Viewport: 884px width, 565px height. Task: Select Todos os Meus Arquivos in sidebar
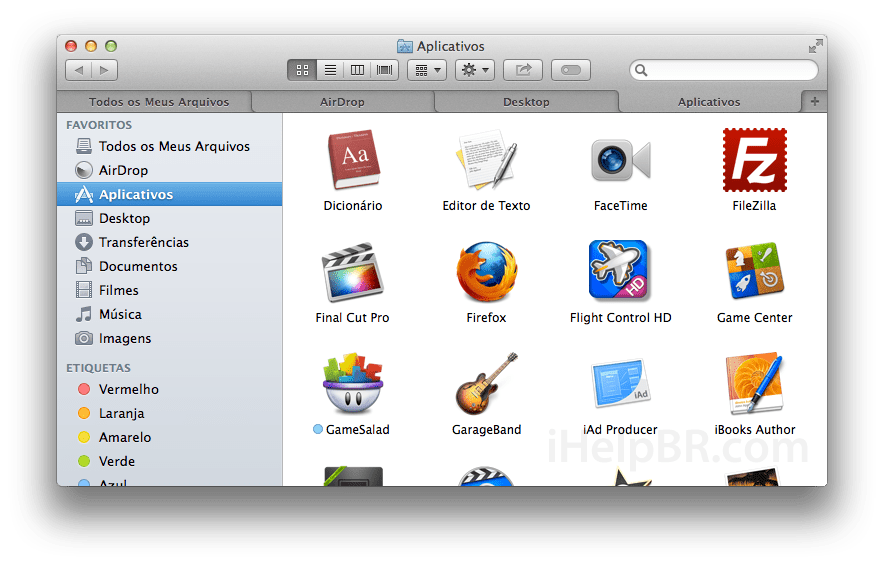click(170, 146)
